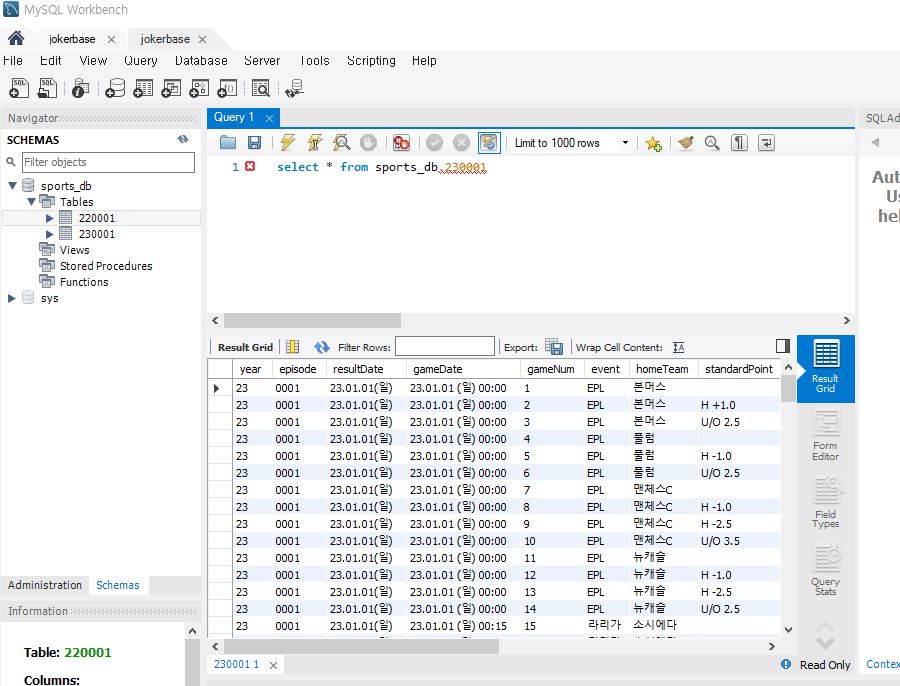Beautify the query with the broom icon
This screenshot has height=686, width=900.
pyautogui.click(x=685, y=142)
